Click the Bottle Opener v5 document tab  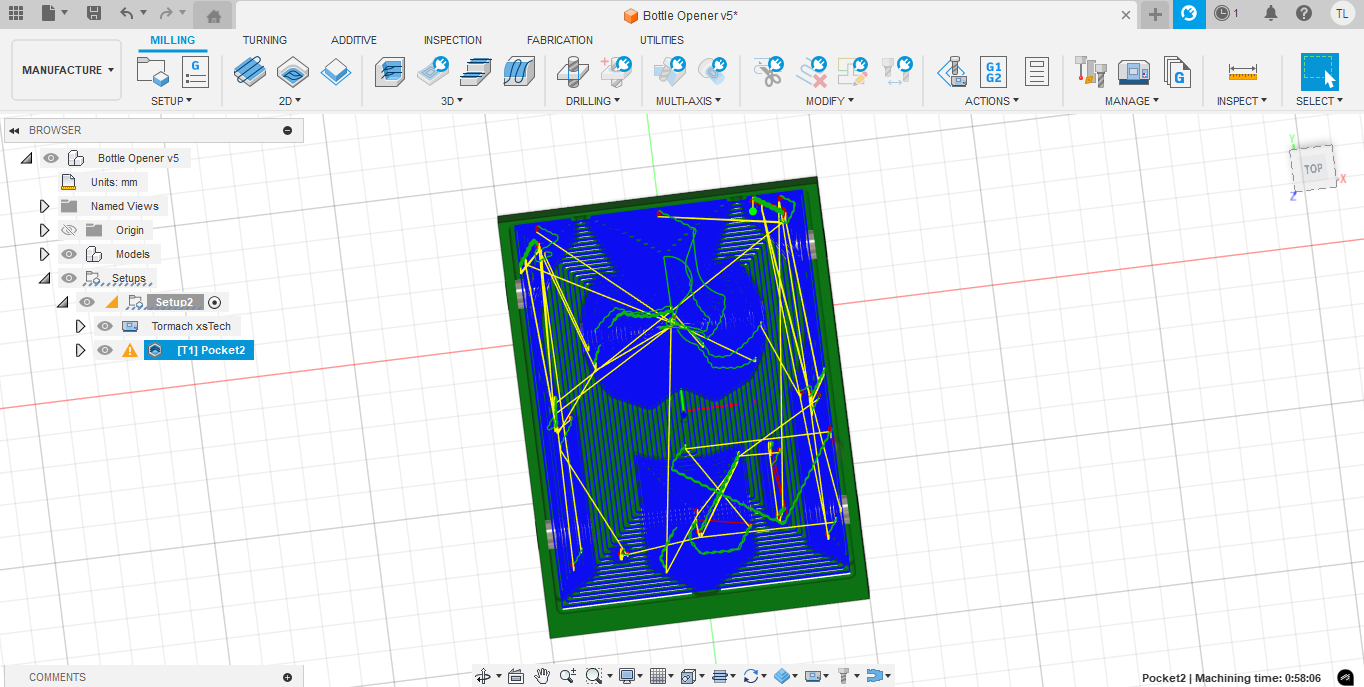coord(680,15)
